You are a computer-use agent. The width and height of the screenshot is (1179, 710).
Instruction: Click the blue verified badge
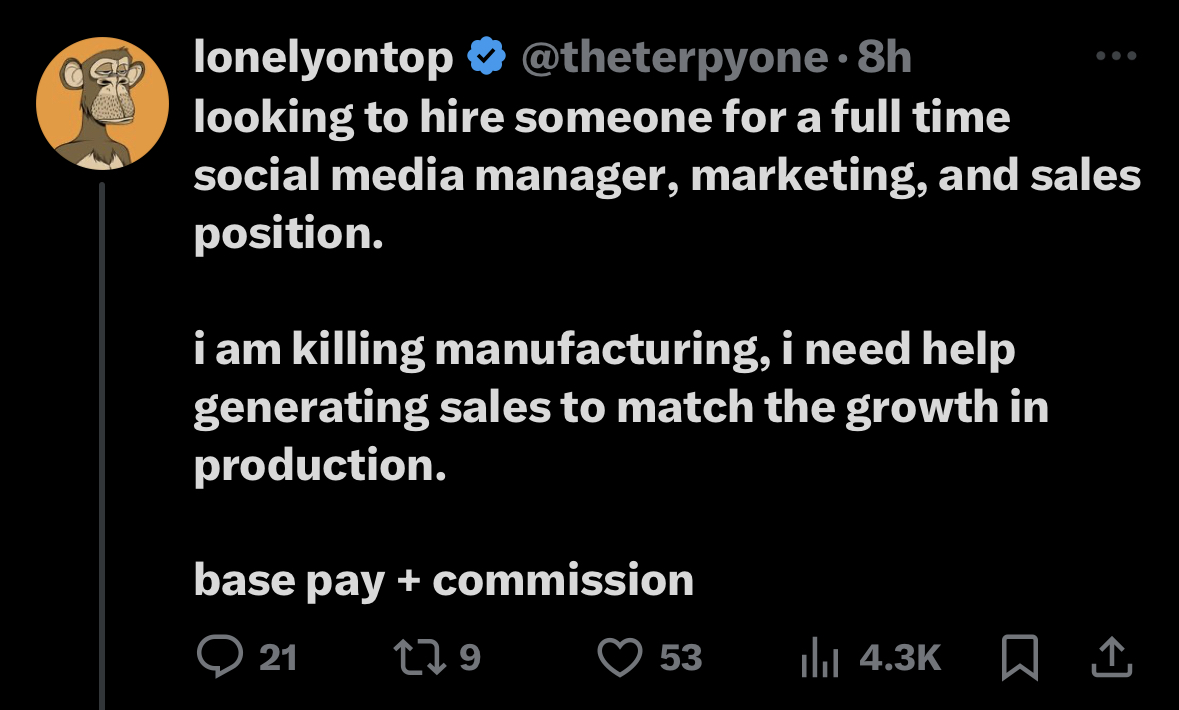click(x=486, y=59)
